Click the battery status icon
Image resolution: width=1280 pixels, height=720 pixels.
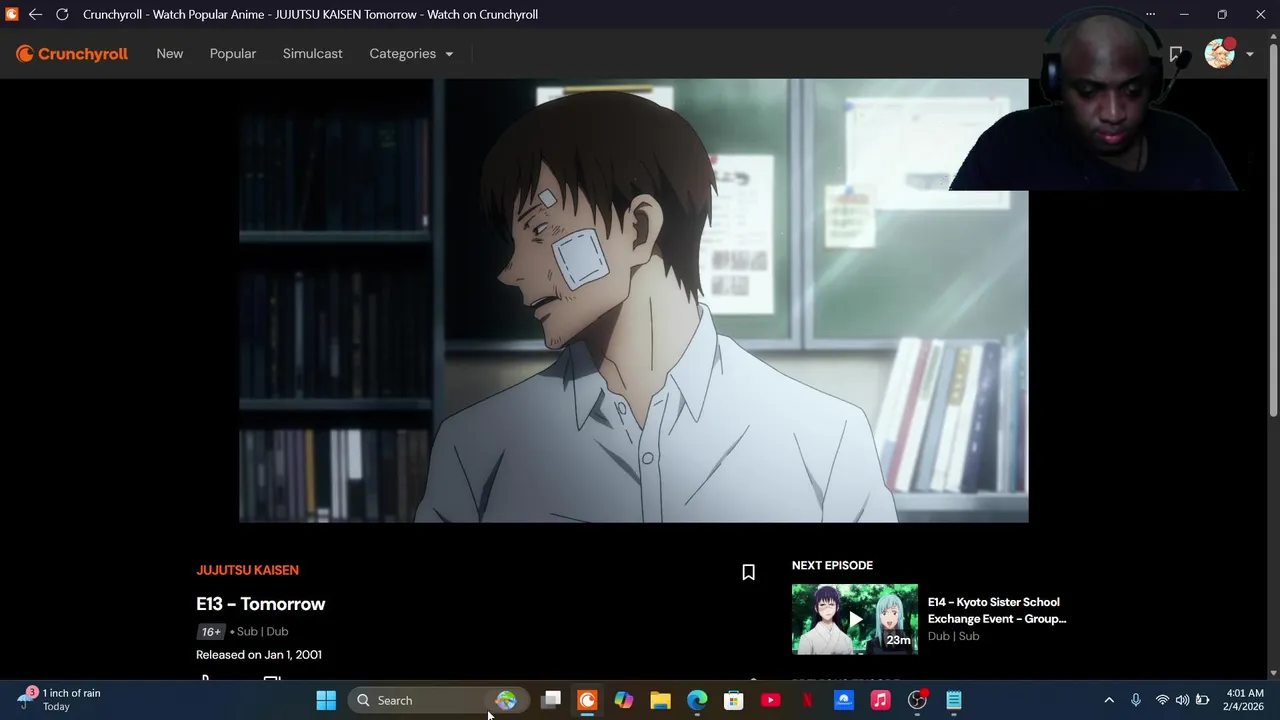point(1202,700)
